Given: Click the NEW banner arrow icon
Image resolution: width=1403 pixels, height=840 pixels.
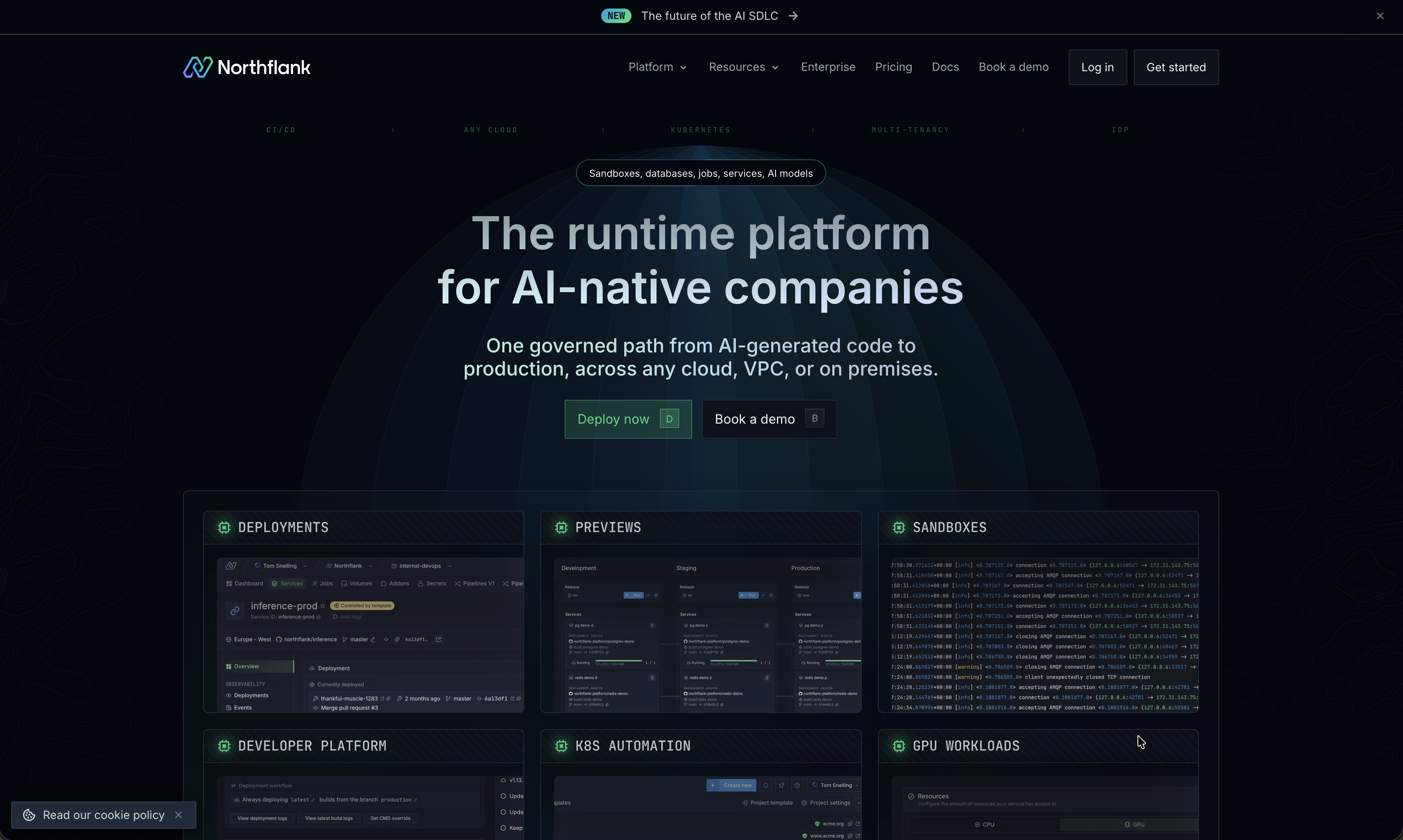Looking at the screenshot, I should pyautogui.click(x=793, y=16).
